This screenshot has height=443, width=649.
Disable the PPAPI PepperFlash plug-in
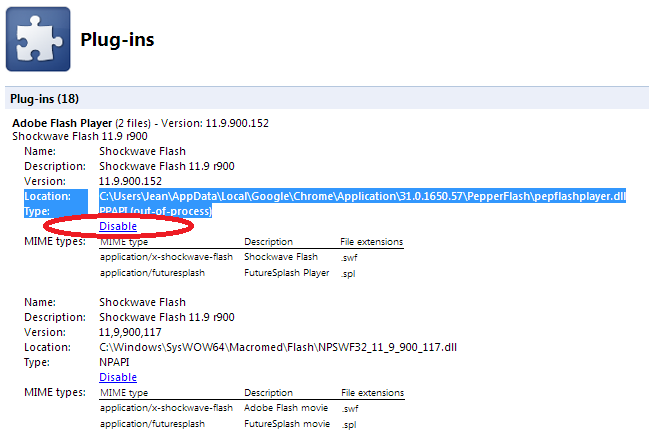tap(118, 226)
